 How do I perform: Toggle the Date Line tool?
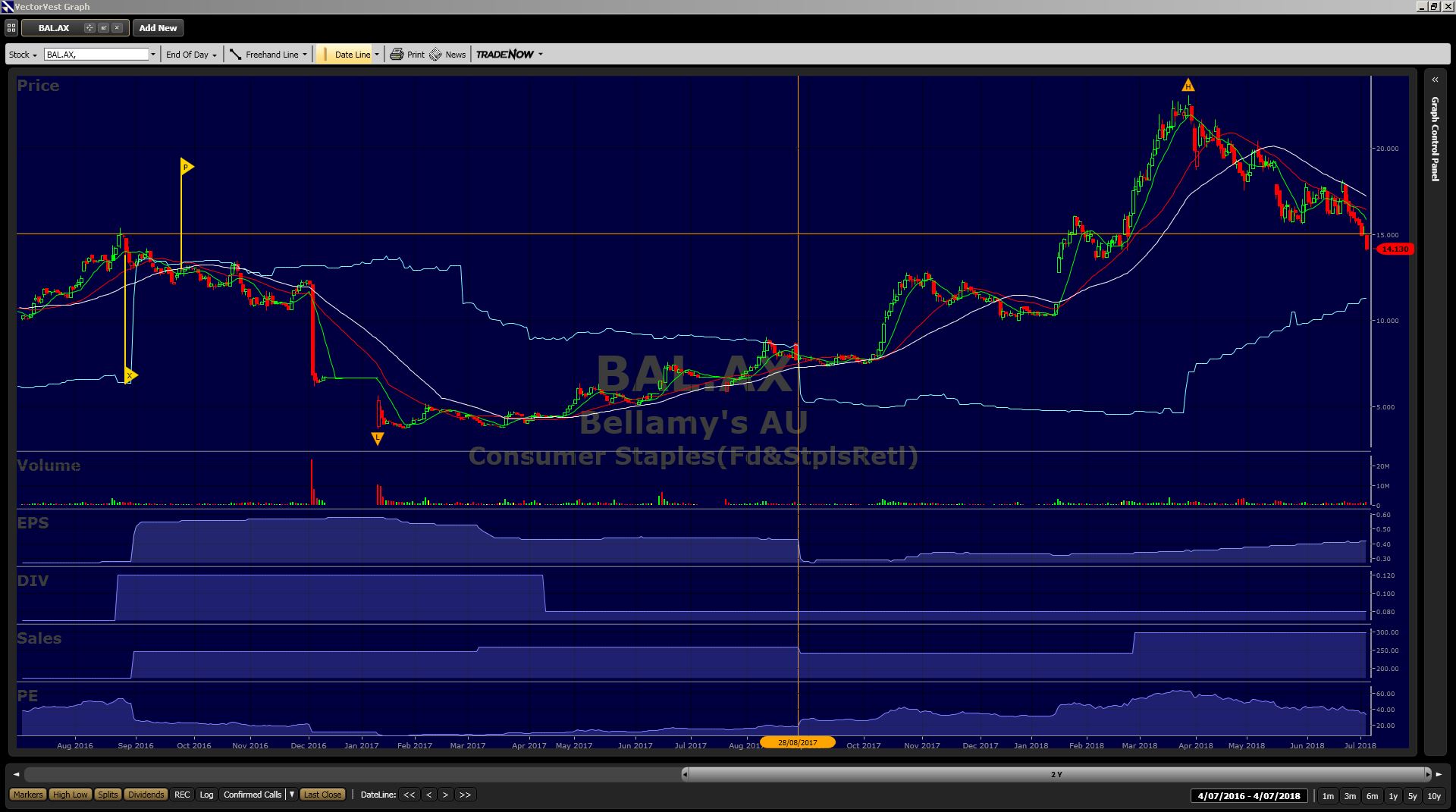click(x=346, y=55)
